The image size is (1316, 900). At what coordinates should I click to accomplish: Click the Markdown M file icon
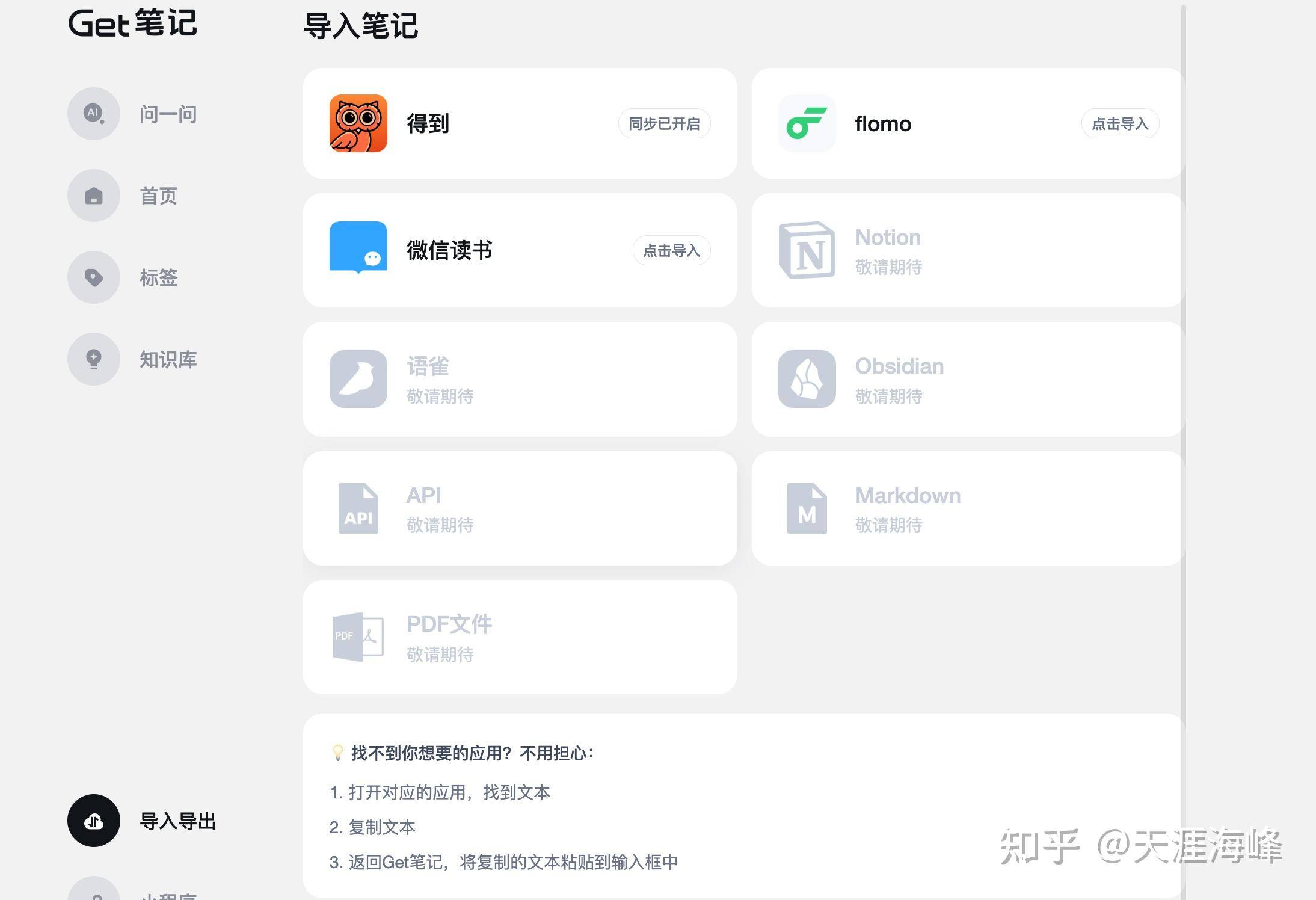(x=807, y=508)
